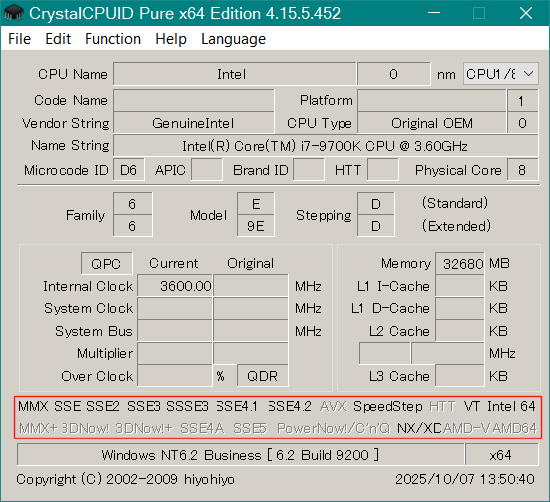Click the VT feature label
Image resolution: width=550 pixels, height=502 pixels.
[x=471, y=406]
